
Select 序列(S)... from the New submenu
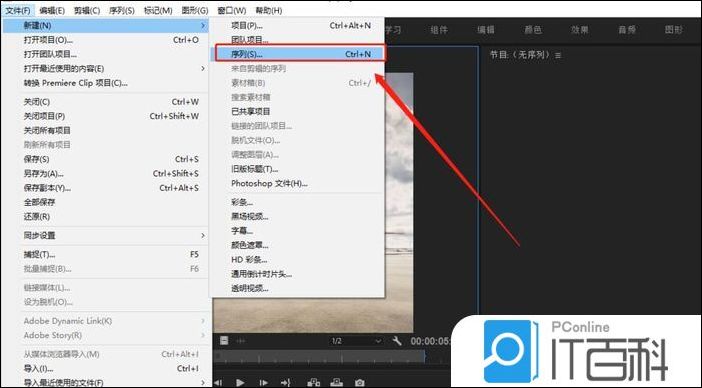click(x=300, y=54)
